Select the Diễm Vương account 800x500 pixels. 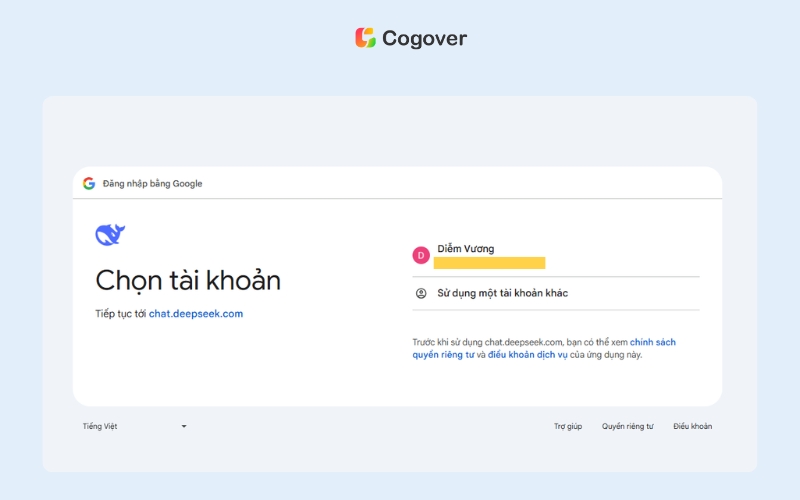[556, 255]
